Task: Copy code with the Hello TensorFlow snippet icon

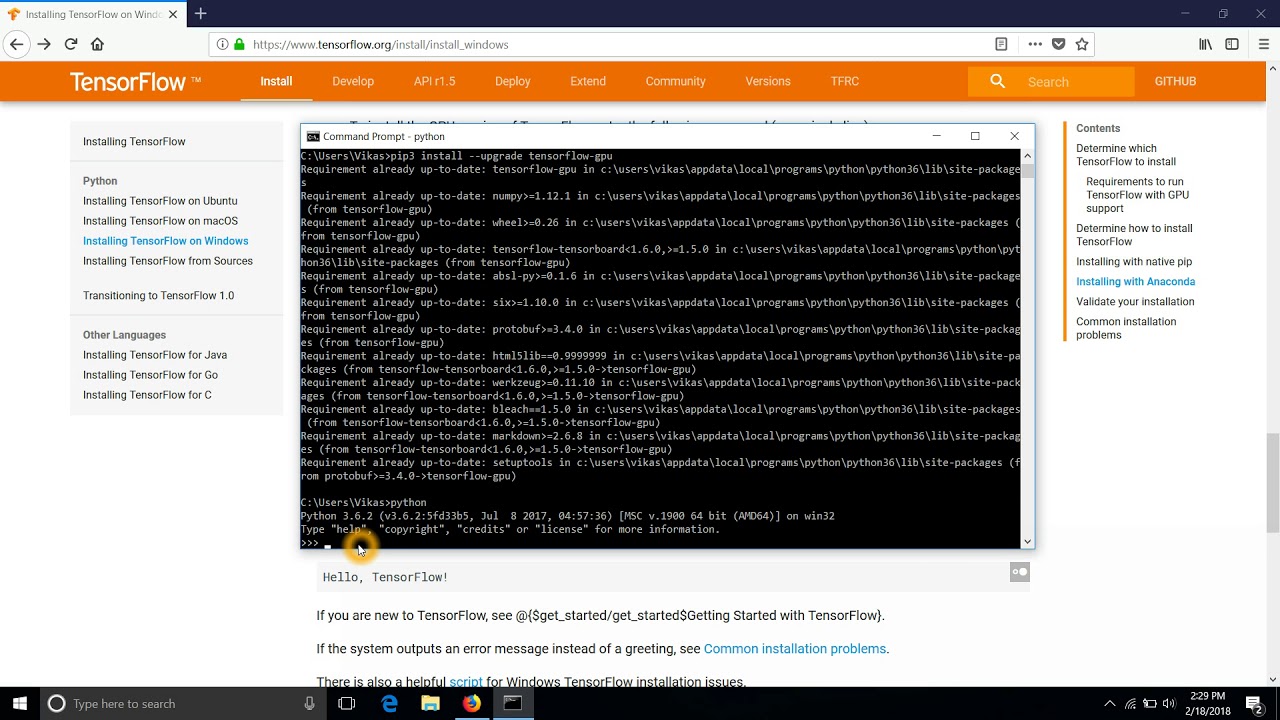Action: coord(1019,572)
